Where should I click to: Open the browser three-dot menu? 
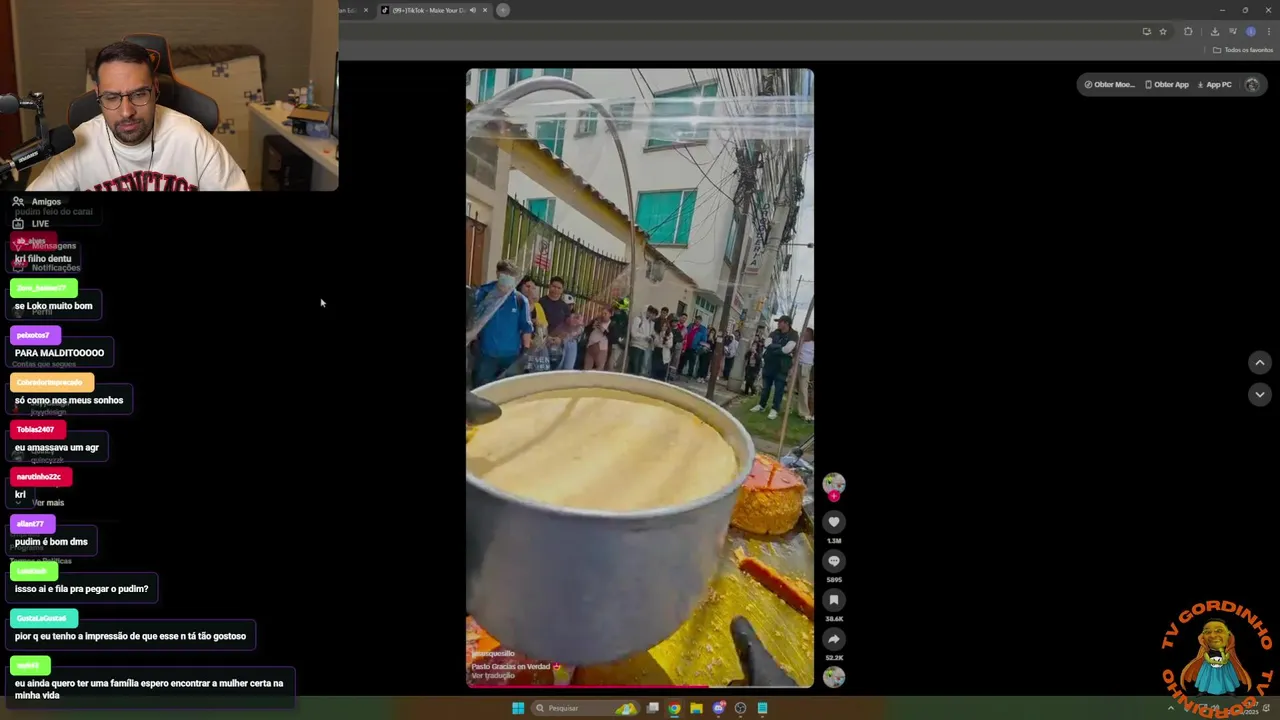coord(1269,31)
